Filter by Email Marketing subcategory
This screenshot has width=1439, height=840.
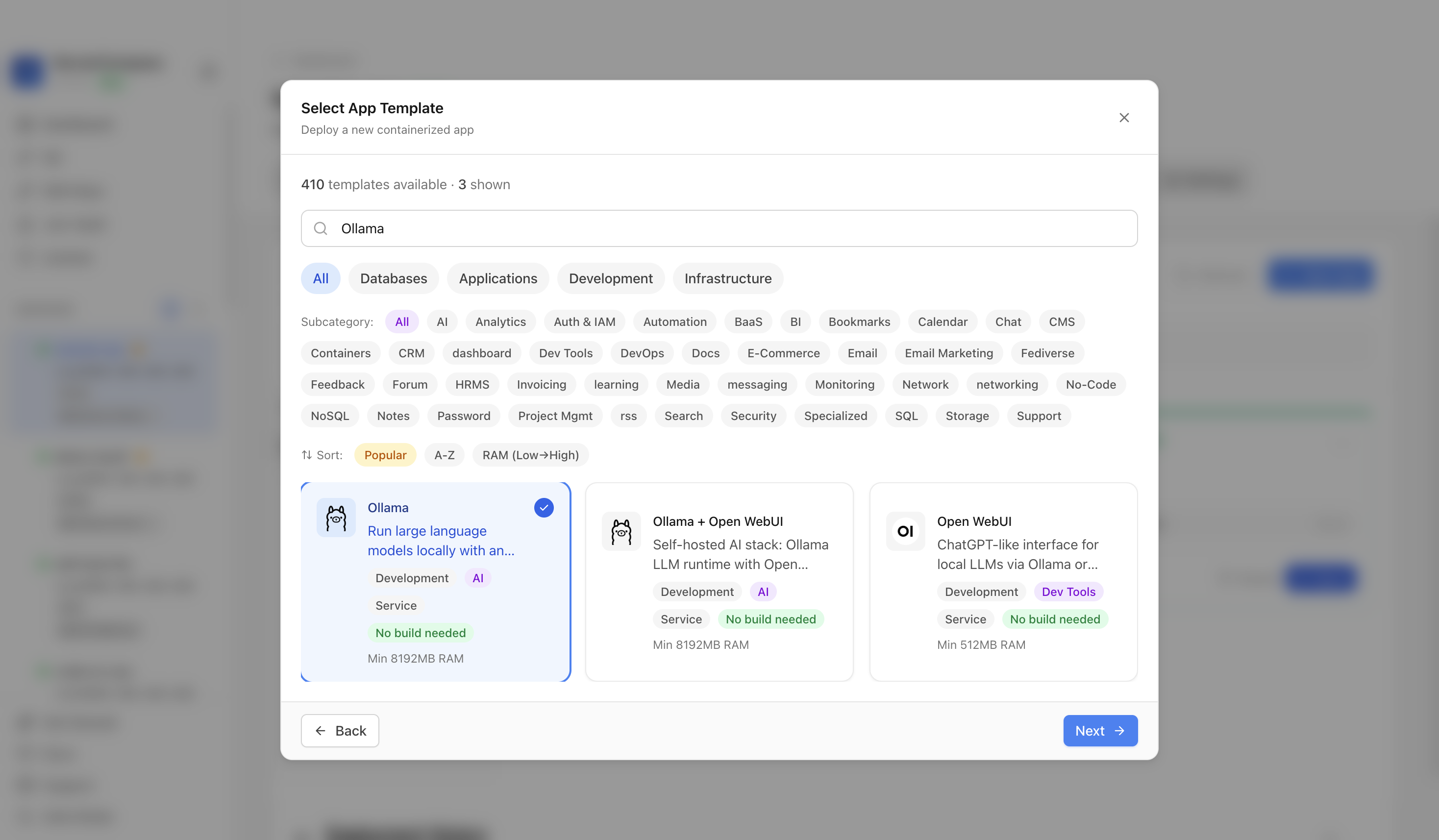click(x=948, y=353)
